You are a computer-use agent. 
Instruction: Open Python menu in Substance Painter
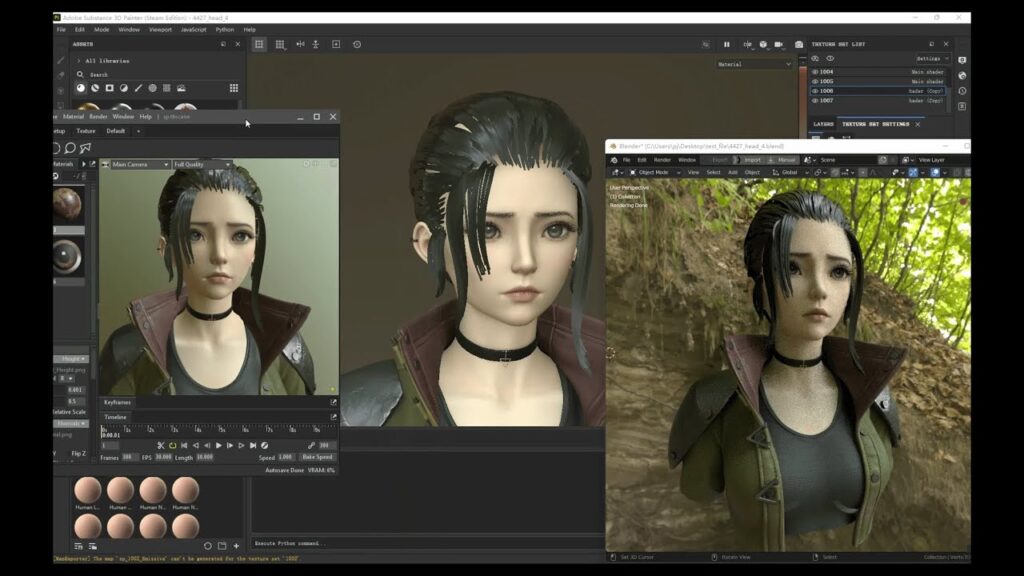pyautogui.click(x=225, y=29)
